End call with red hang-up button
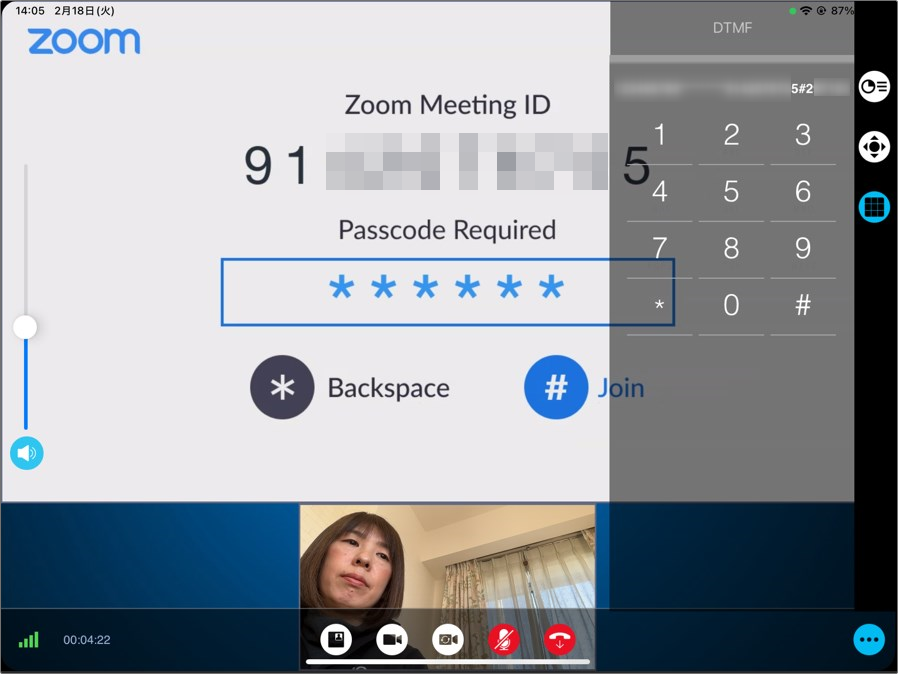This screenshot has height=674, width=898. pyautogui.click(x=560, y=639)
